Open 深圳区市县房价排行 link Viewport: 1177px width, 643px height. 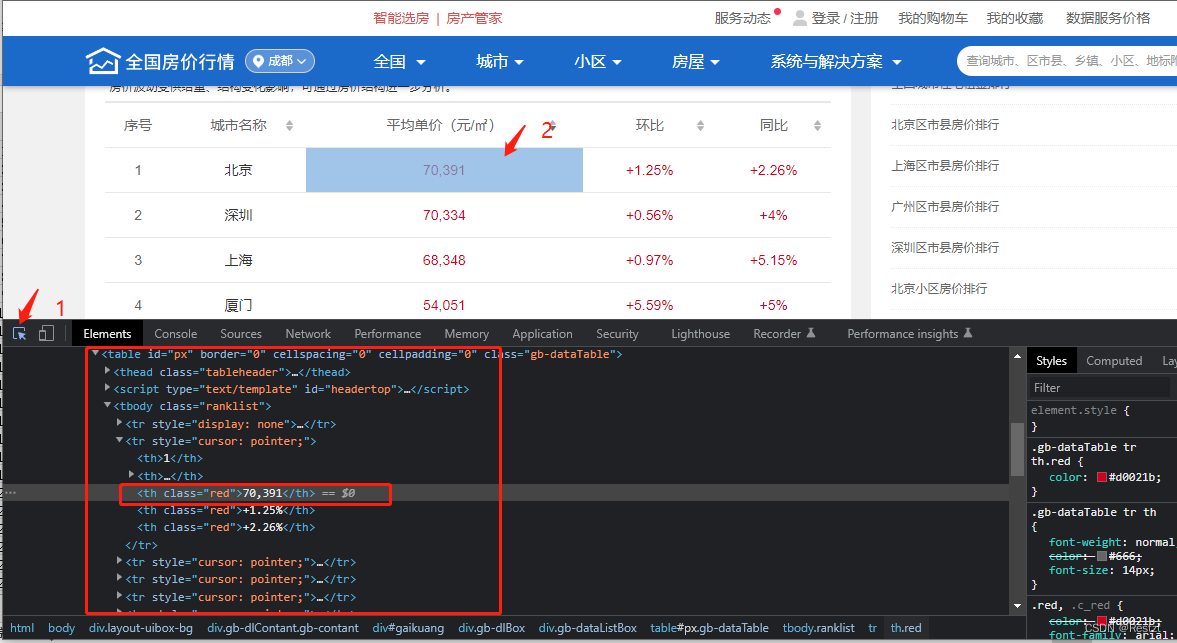[x=945, y=248]
